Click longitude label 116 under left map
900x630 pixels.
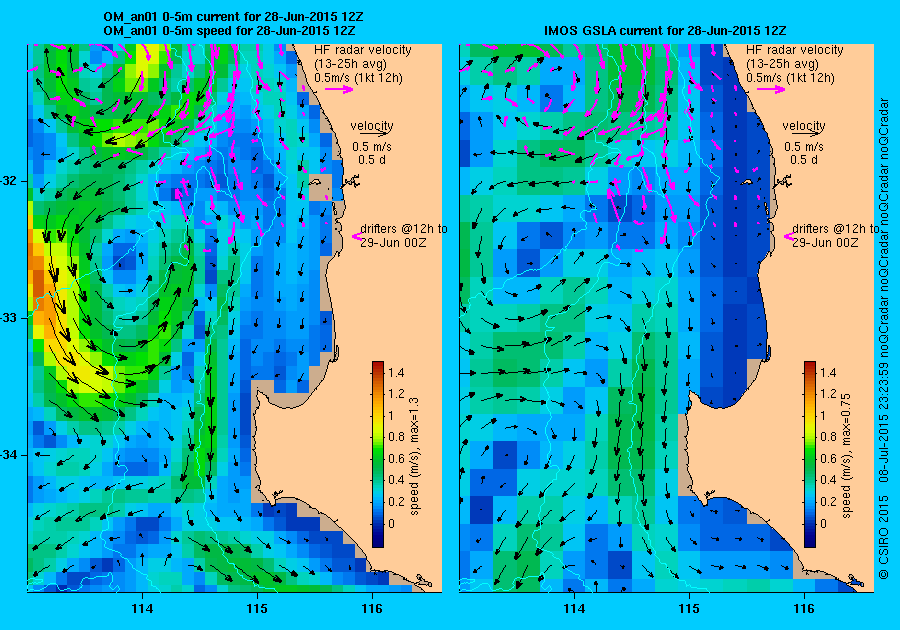(372, 609)
